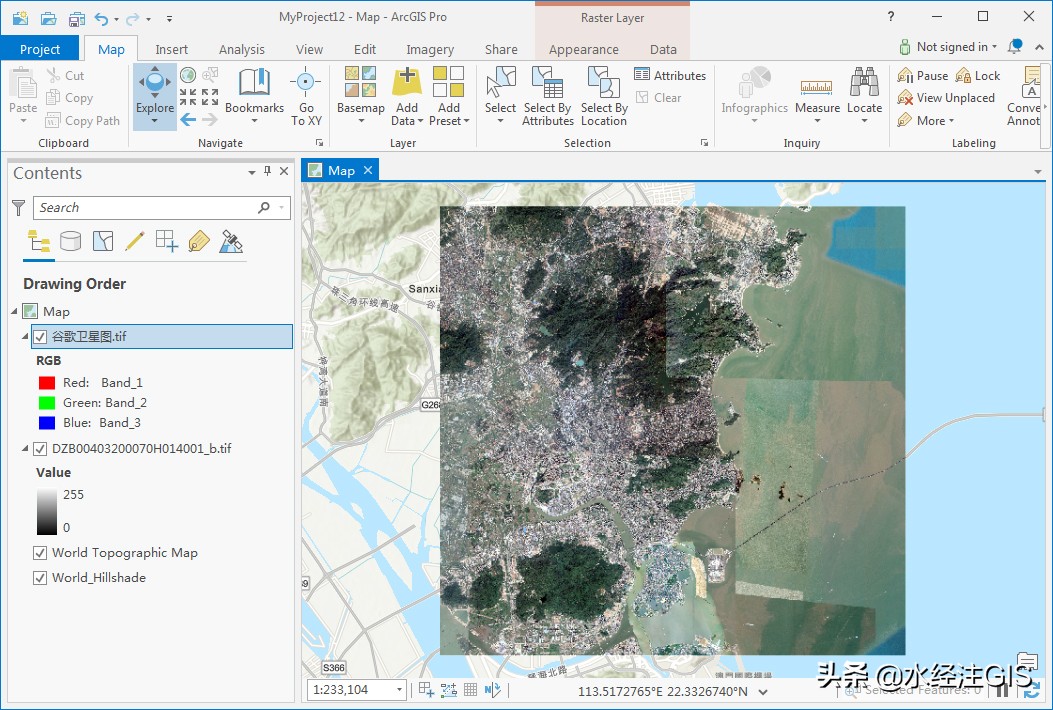Open the Appearance tab for Raster Layer
The width and height of the screenshot is (1053, 710).
(x=584, y=49)
